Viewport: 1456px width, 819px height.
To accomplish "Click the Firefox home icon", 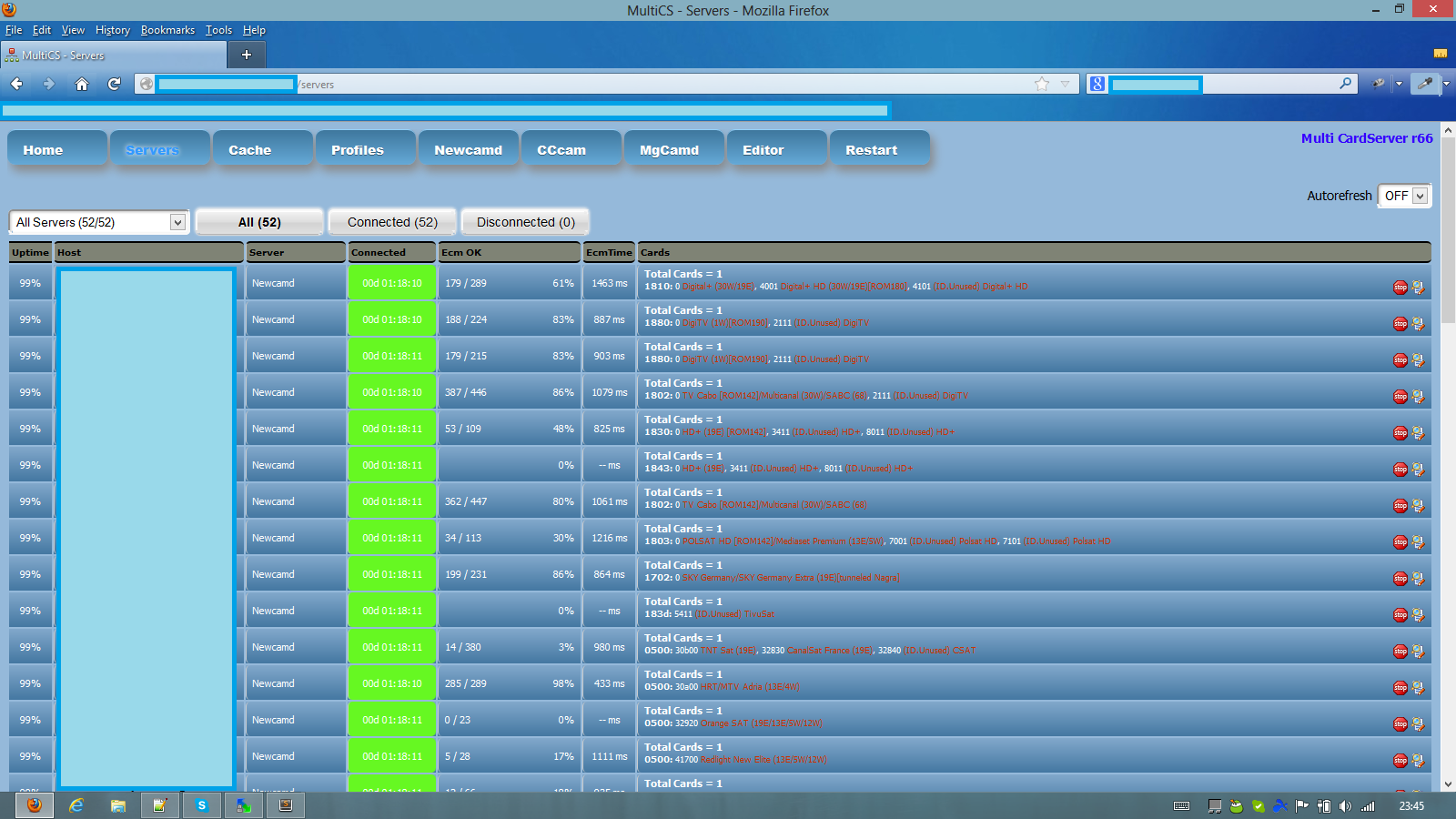I will tap(81, 84).
